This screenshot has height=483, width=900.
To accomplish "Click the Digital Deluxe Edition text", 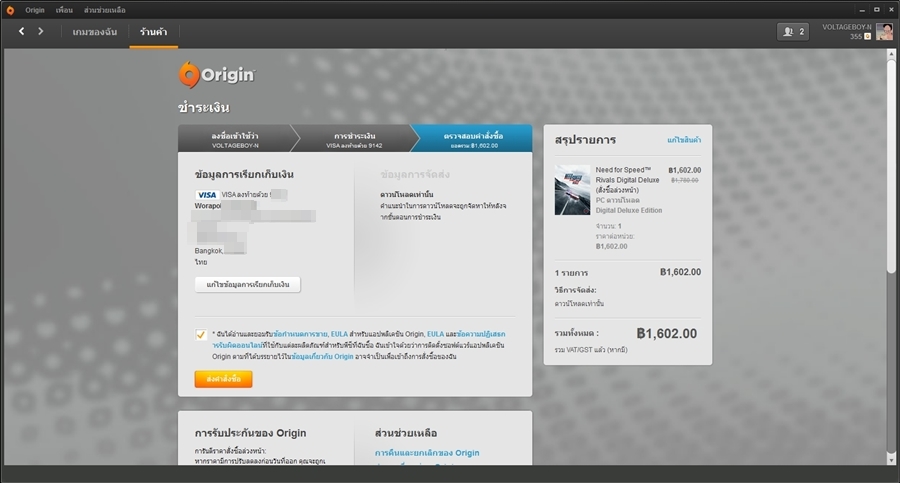I will coord(629,210).
